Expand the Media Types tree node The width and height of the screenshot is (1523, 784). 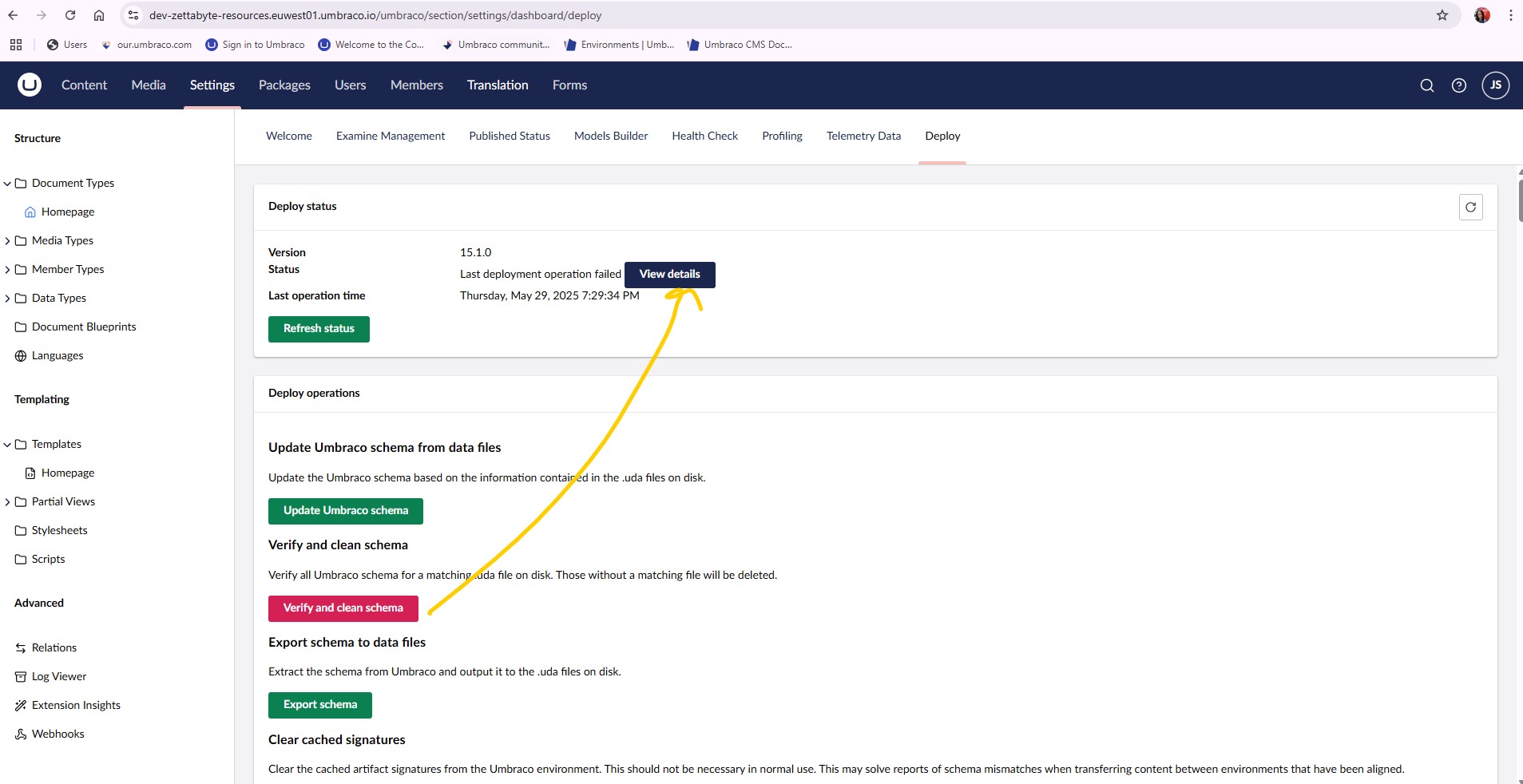7,241
